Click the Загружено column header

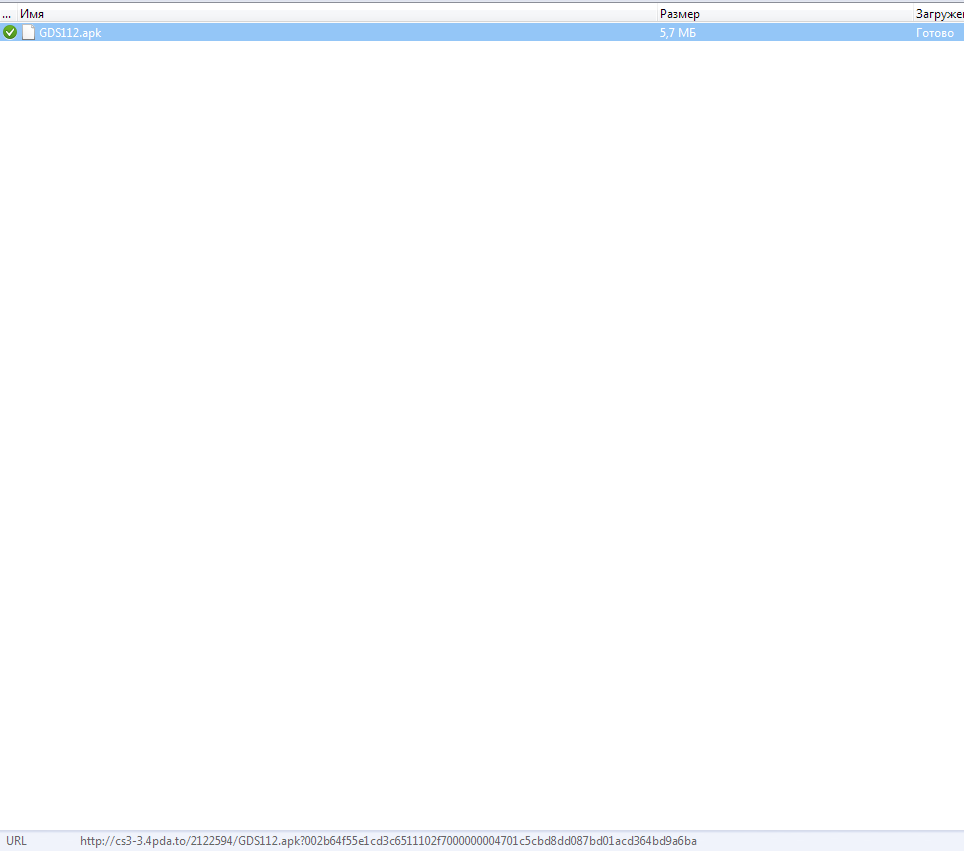(x=939, y=14)
